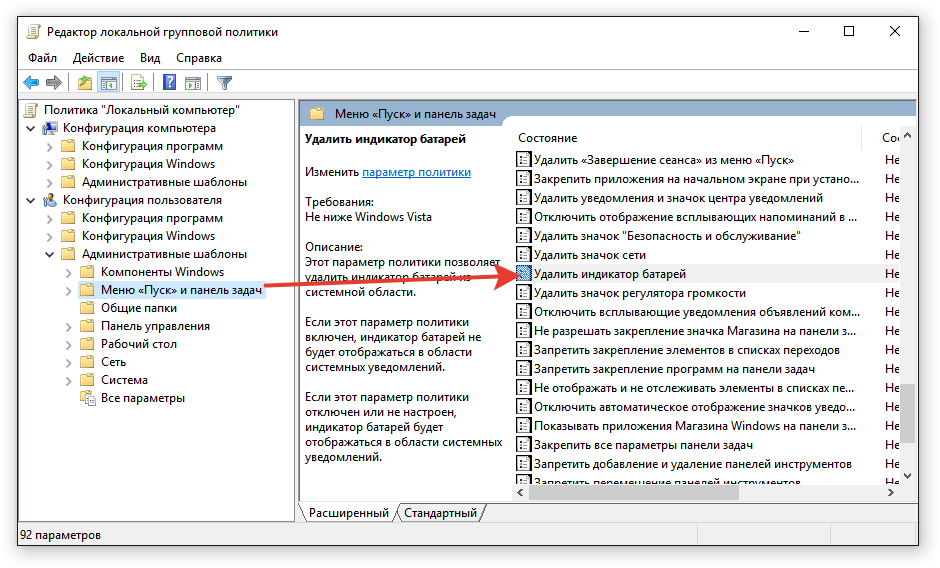This screenshot has width=940, height=568.
Task: Open the Help question mark icon
Action: click(170, 82)
